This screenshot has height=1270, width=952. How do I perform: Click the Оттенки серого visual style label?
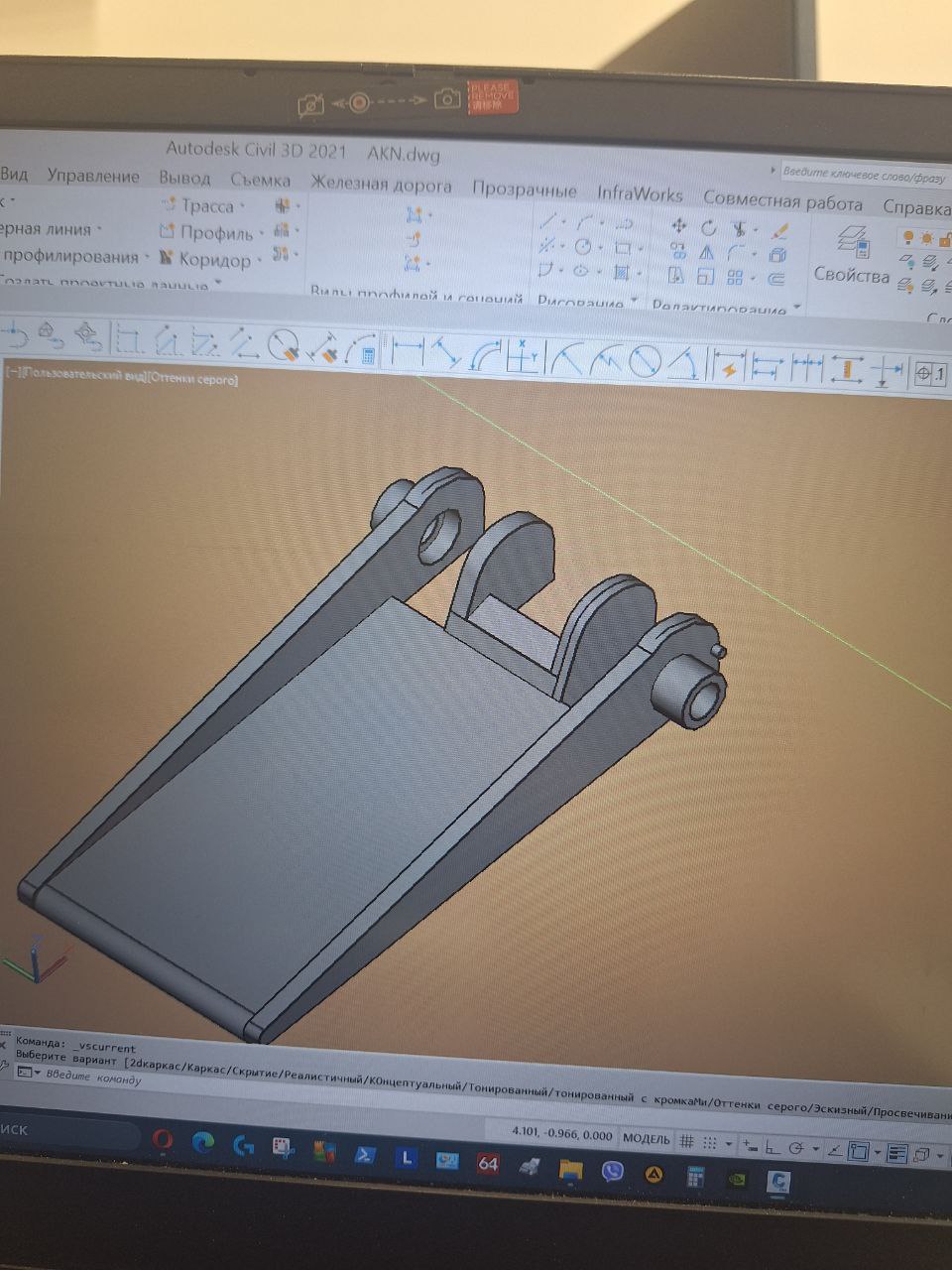(x=194, y=379)
